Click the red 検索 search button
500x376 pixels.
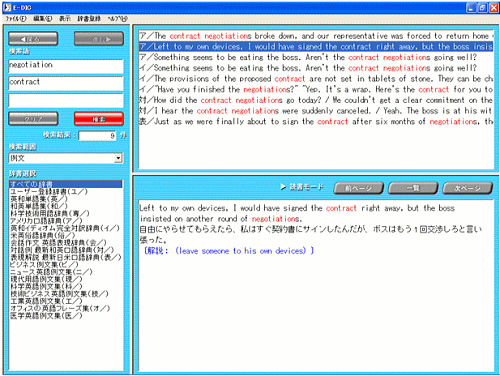point(99,119)
